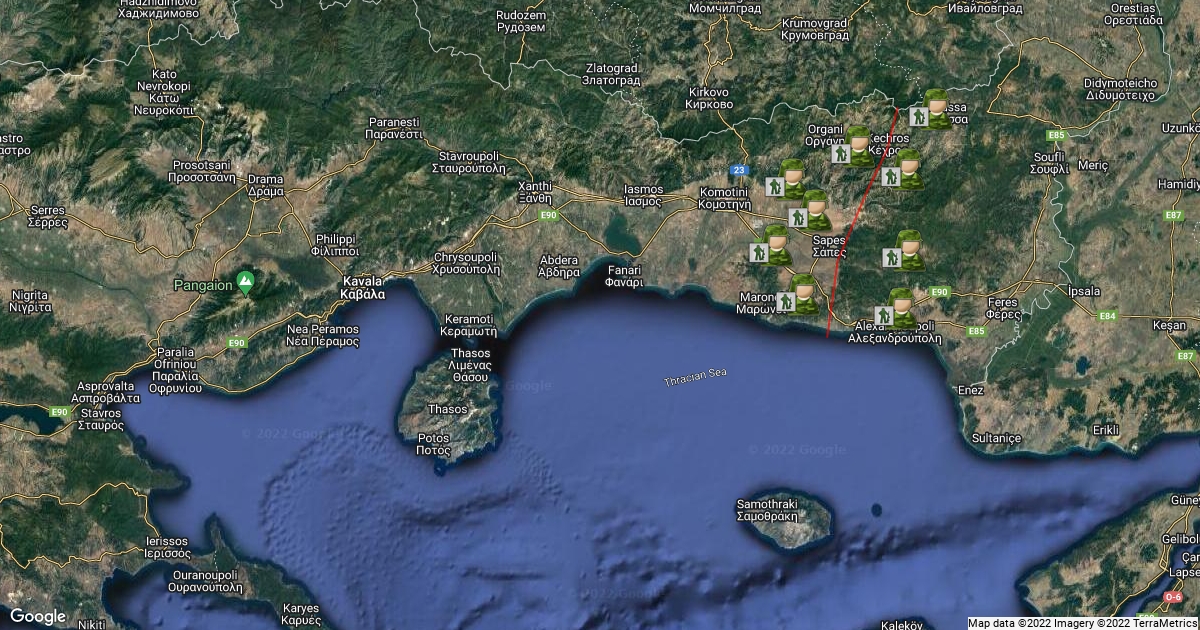The height and width of the screenshot is (630, 1200).
Task: Click the Komotini city label
Action: click(725, 197)
